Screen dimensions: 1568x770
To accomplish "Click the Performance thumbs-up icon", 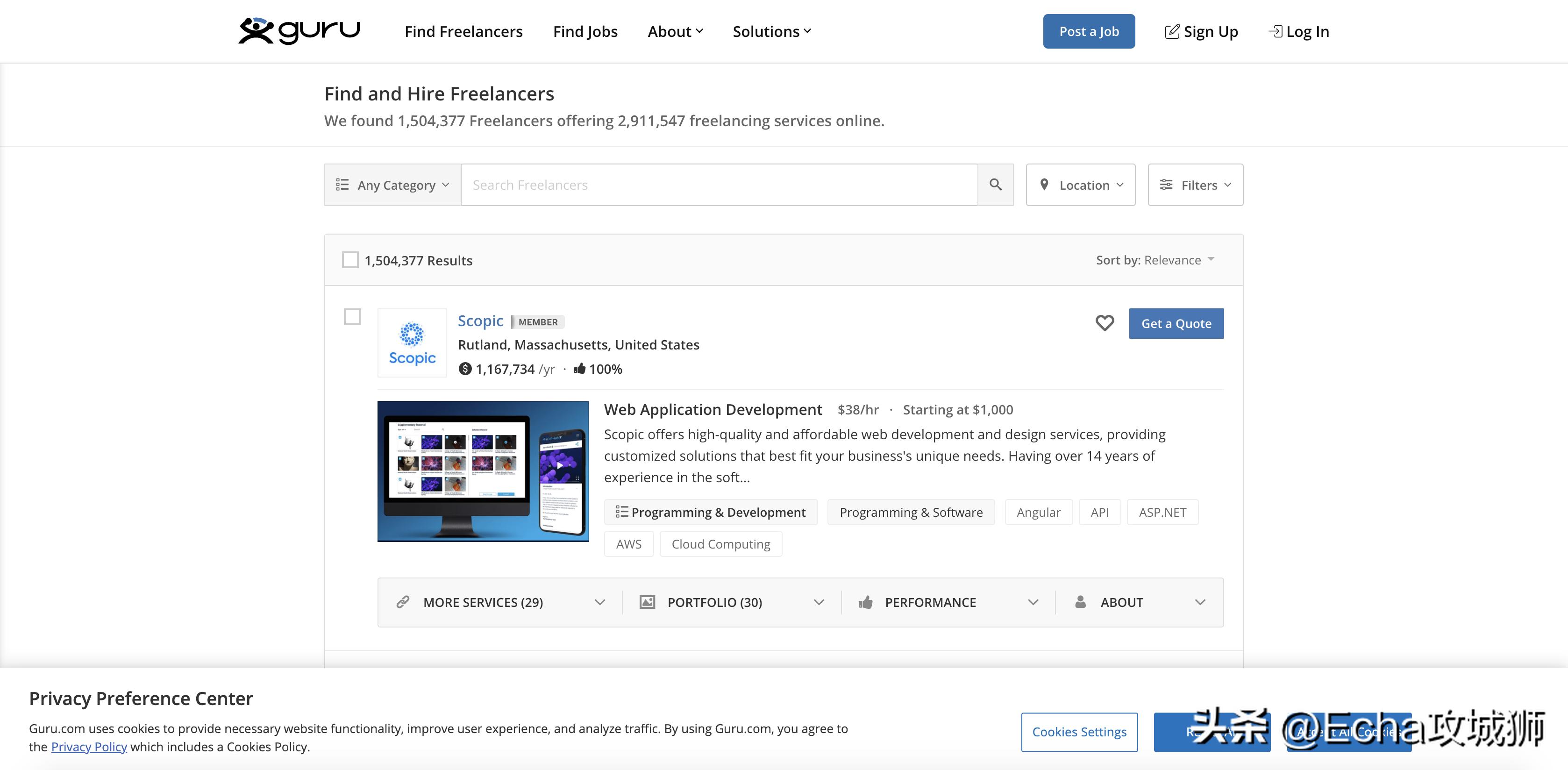I will point(865,602).
